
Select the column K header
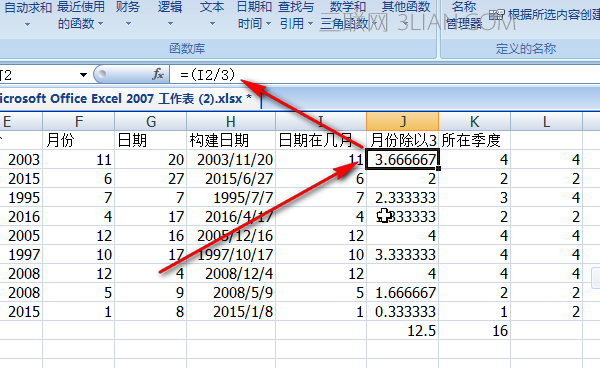(x=474, y=121)
